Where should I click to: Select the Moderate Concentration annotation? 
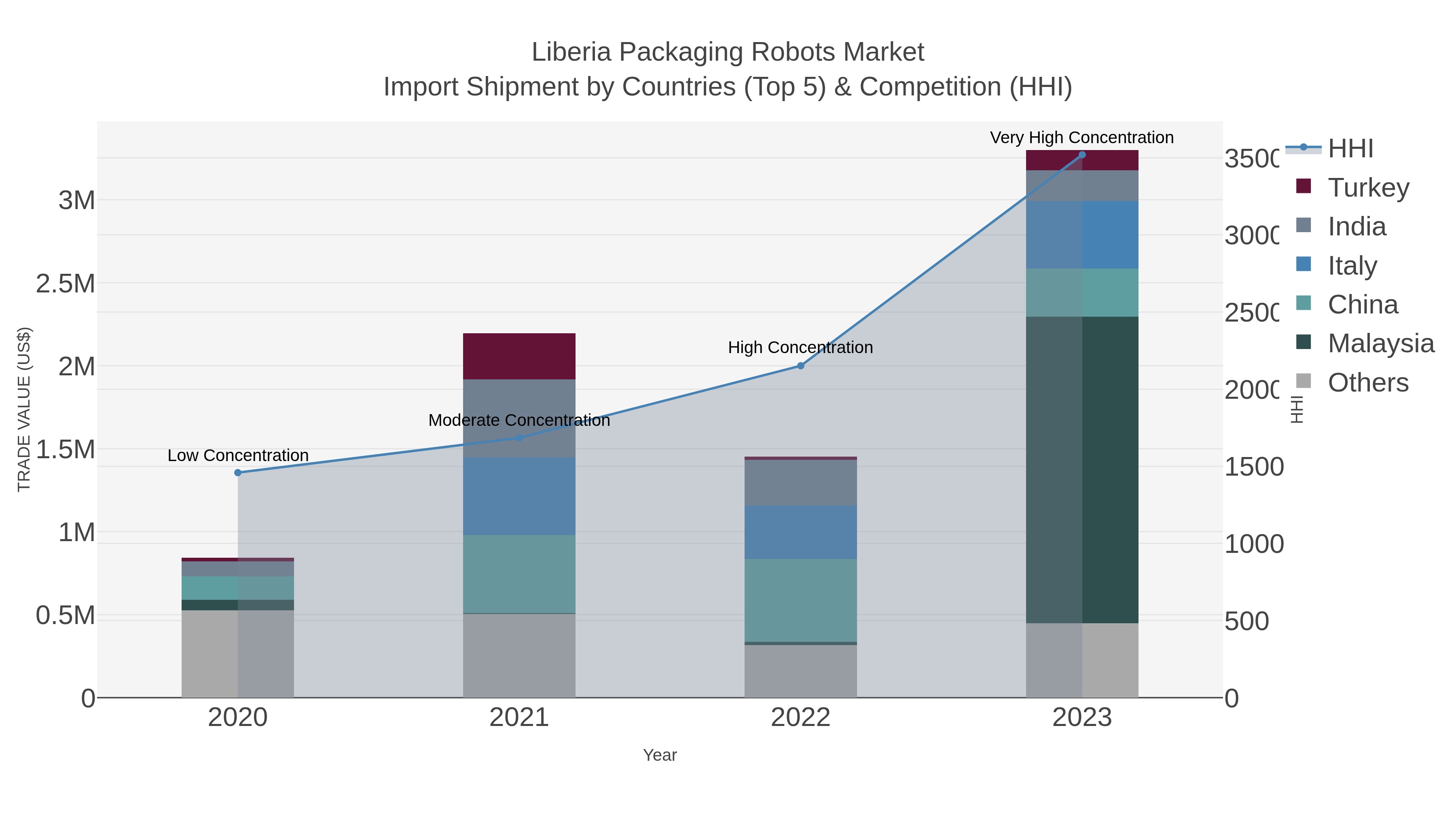pyautogui.click(x=519, y=421)
